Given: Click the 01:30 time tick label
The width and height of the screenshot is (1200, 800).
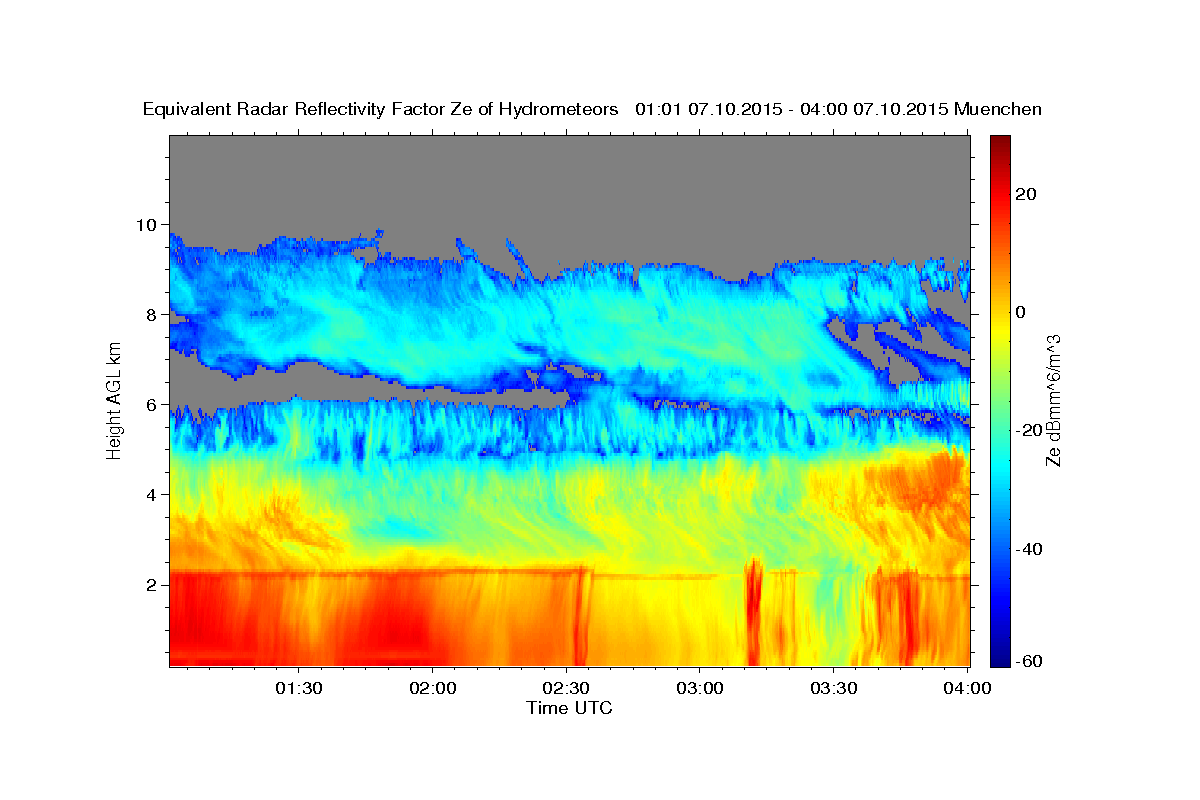Looking at the screenshot, I should tap(299, 689).
